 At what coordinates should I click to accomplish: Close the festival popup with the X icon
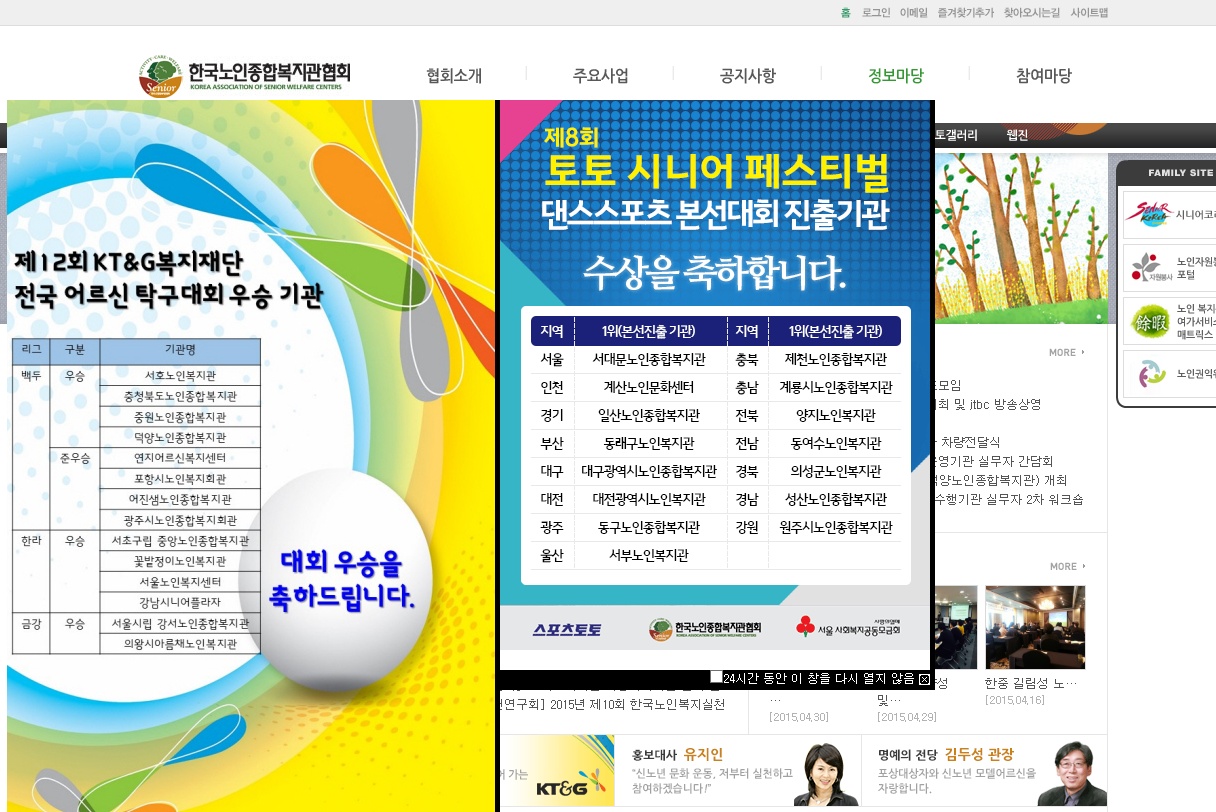[924, 680]
